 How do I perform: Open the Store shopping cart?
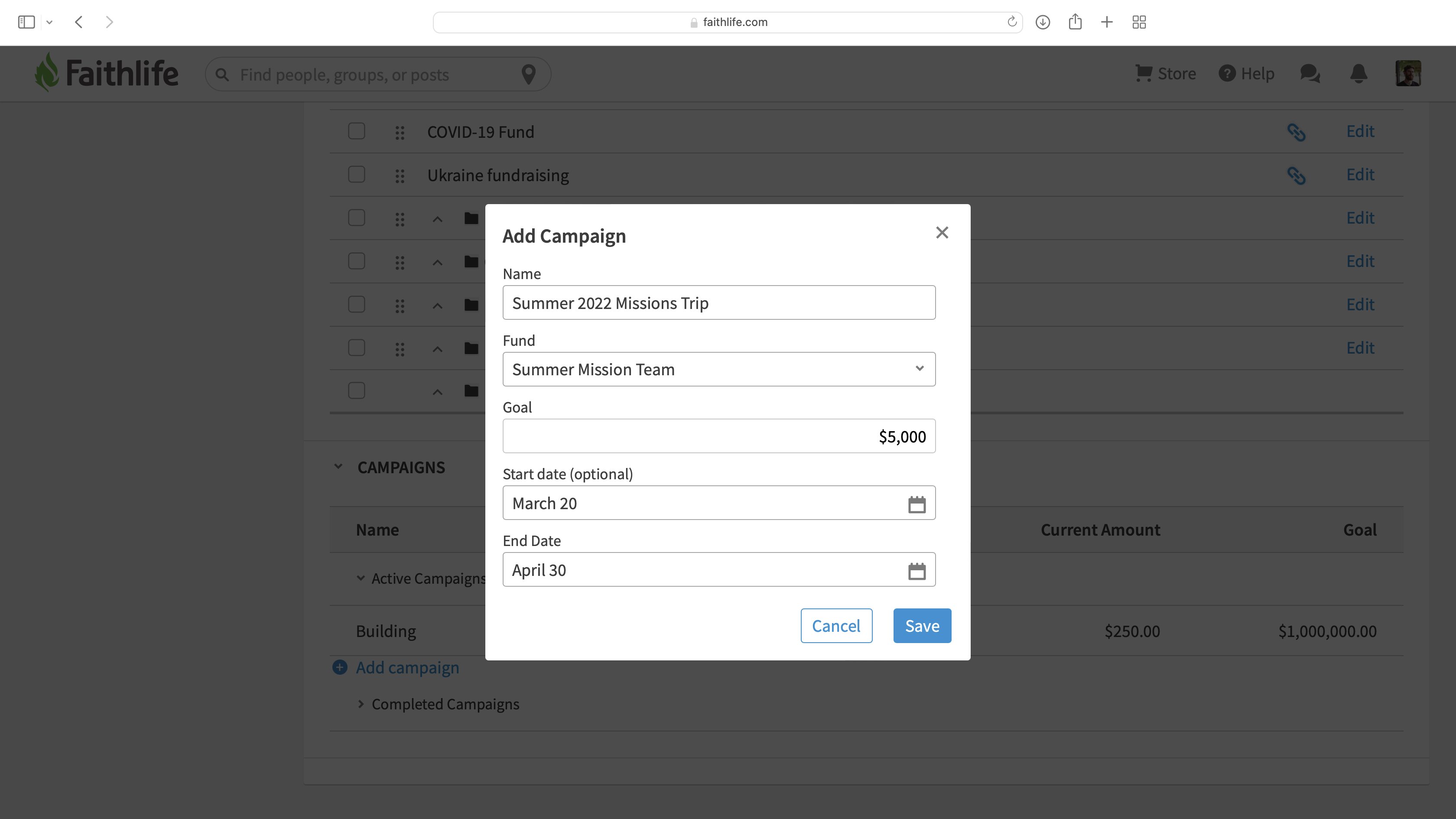pos(1166,74)
